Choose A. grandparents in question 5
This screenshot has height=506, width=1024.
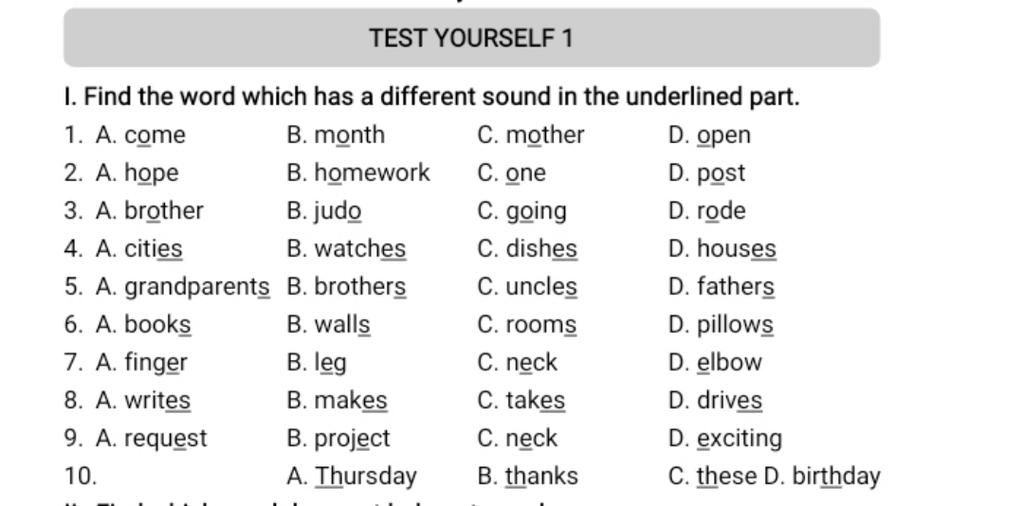(182, 287)
